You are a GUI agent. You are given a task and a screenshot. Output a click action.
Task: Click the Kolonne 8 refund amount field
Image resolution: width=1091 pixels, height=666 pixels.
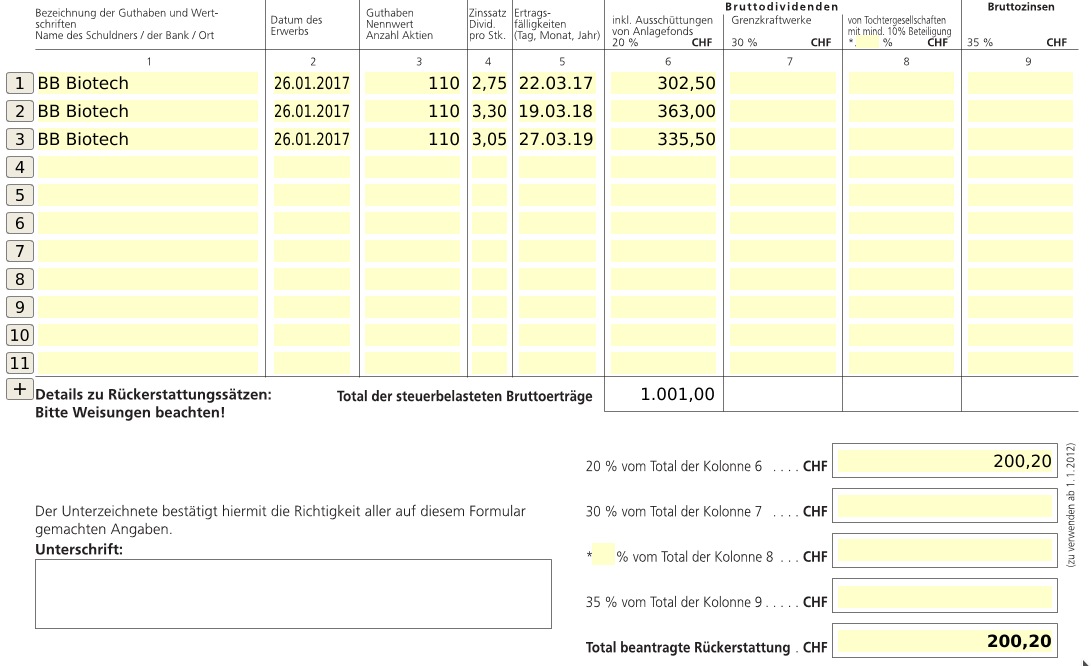point(945,550)
